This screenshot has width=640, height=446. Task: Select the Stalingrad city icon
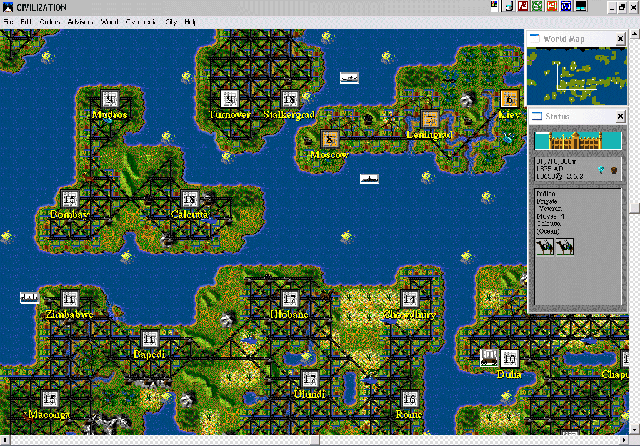[x=290, y=99]
